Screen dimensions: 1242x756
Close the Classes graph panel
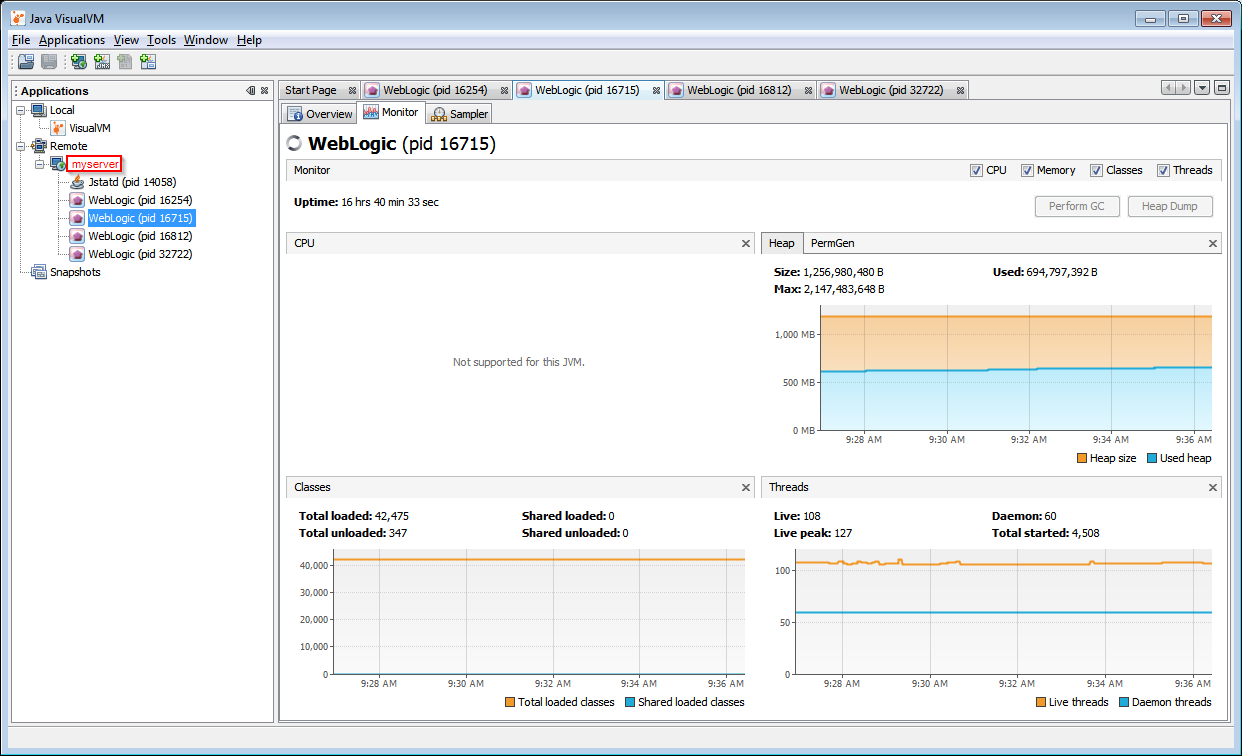pyautogui.click(x=746, y=487)
